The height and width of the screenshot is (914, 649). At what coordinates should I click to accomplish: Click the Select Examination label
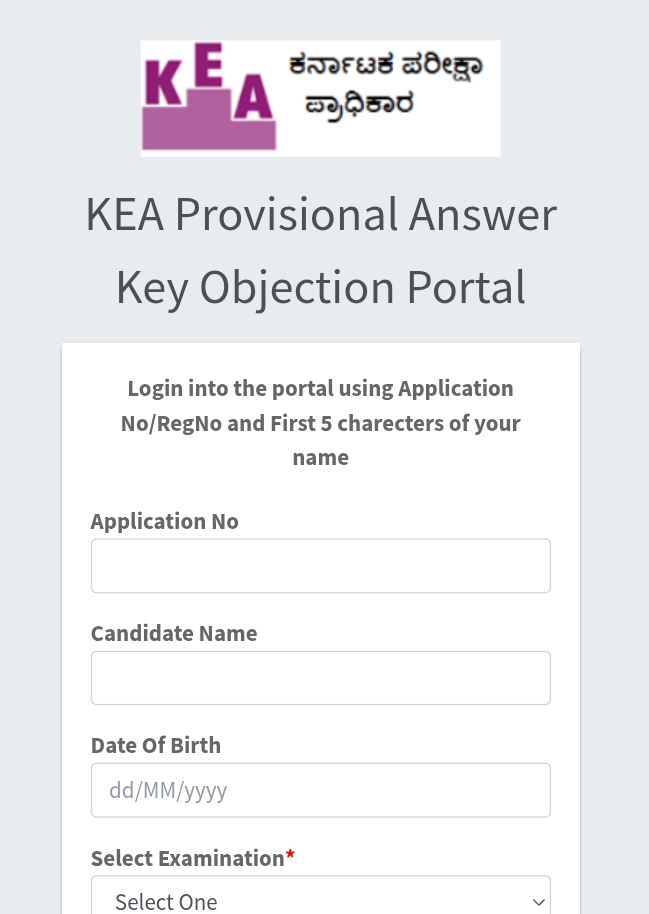[x=187, y=858]
